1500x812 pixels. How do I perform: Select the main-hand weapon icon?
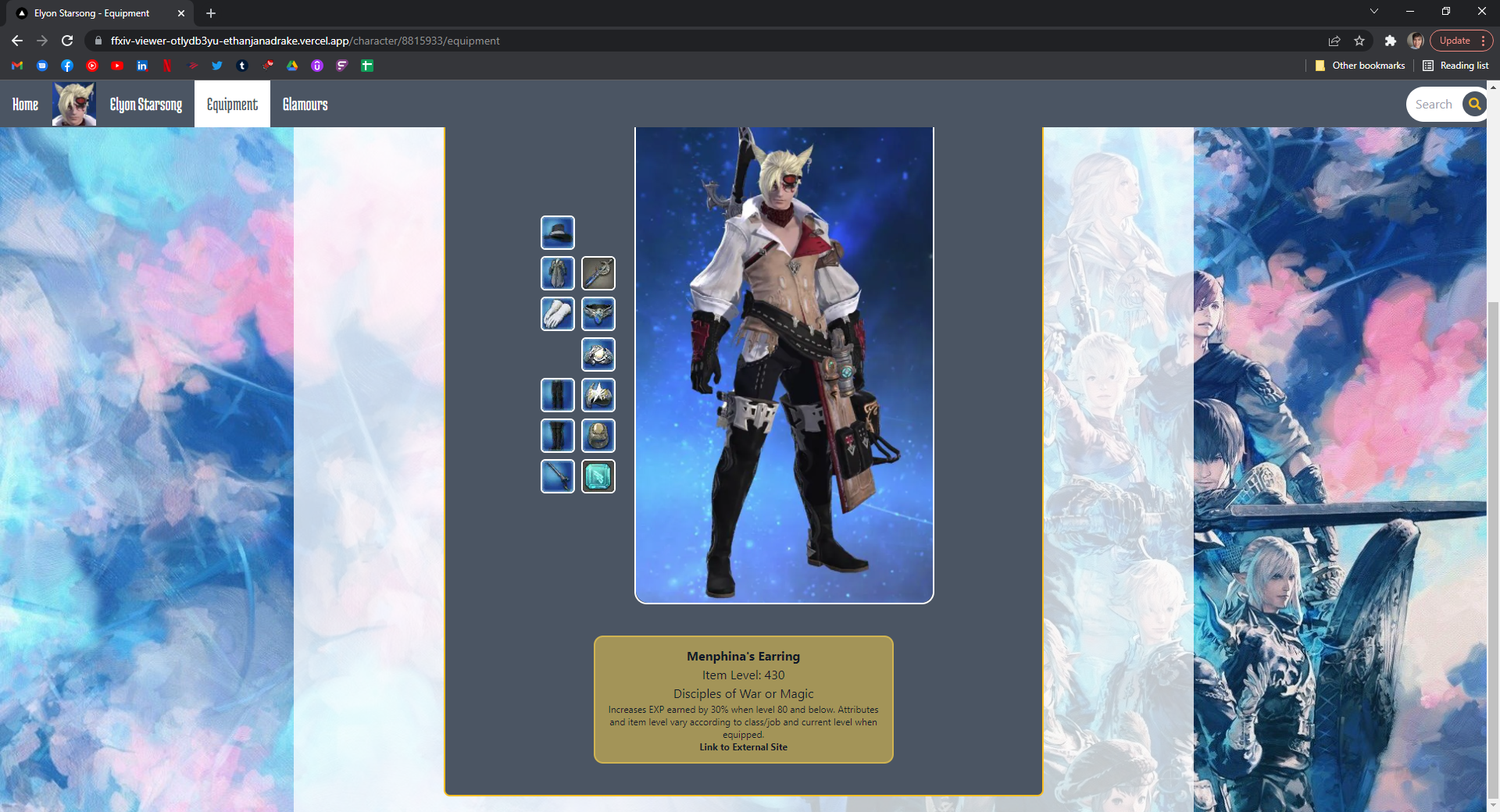tap(557, 476)
